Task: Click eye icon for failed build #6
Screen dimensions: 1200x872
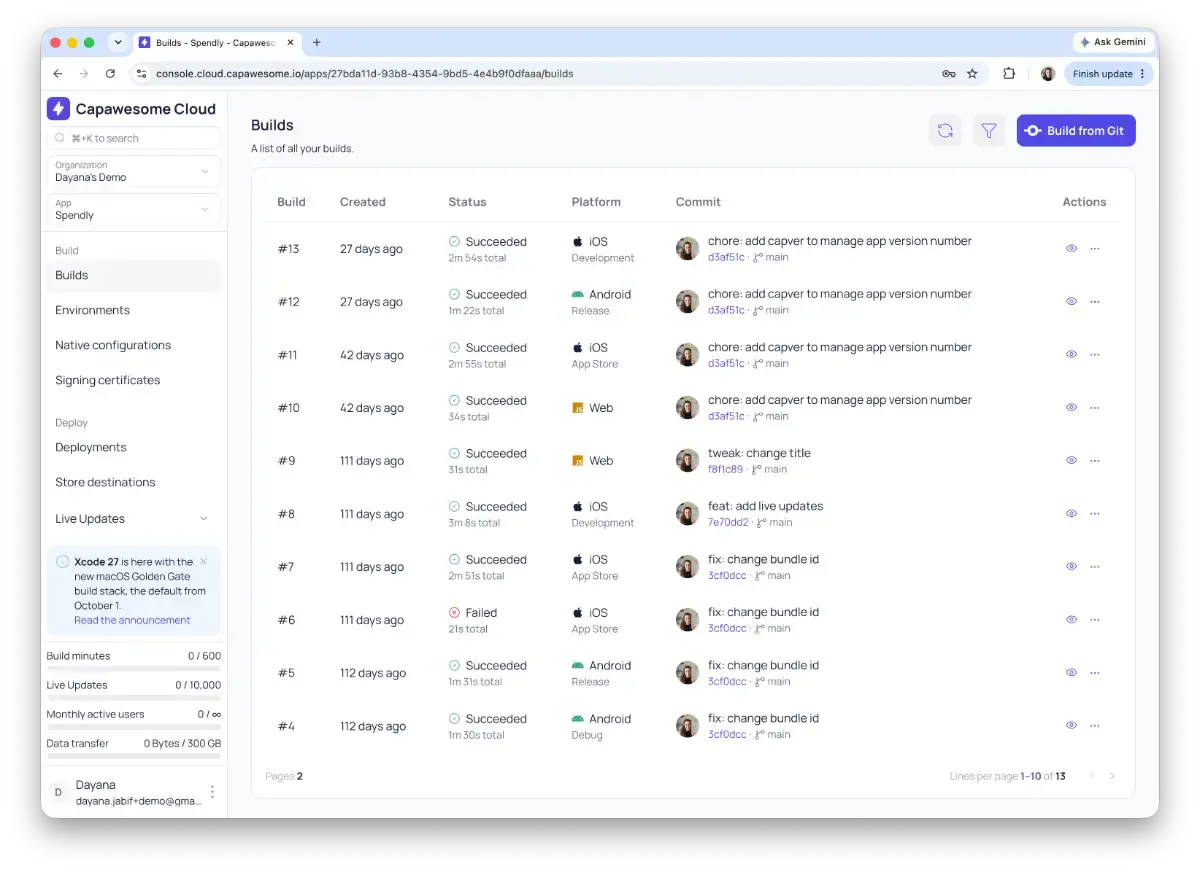Action: (x=1071, y=619)
